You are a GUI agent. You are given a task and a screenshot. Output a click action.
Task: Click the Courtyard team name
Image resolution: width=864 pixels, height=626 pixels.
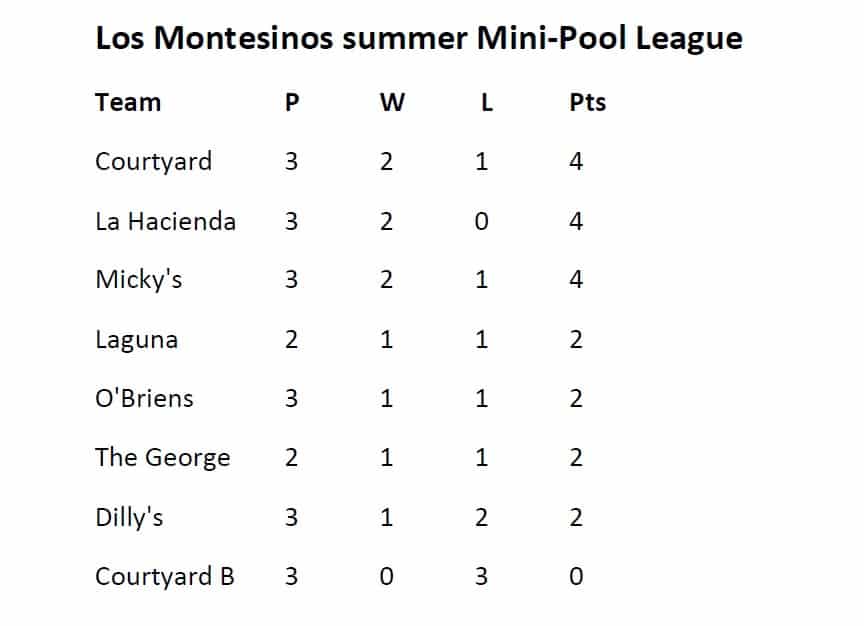[x=153, y=162]
